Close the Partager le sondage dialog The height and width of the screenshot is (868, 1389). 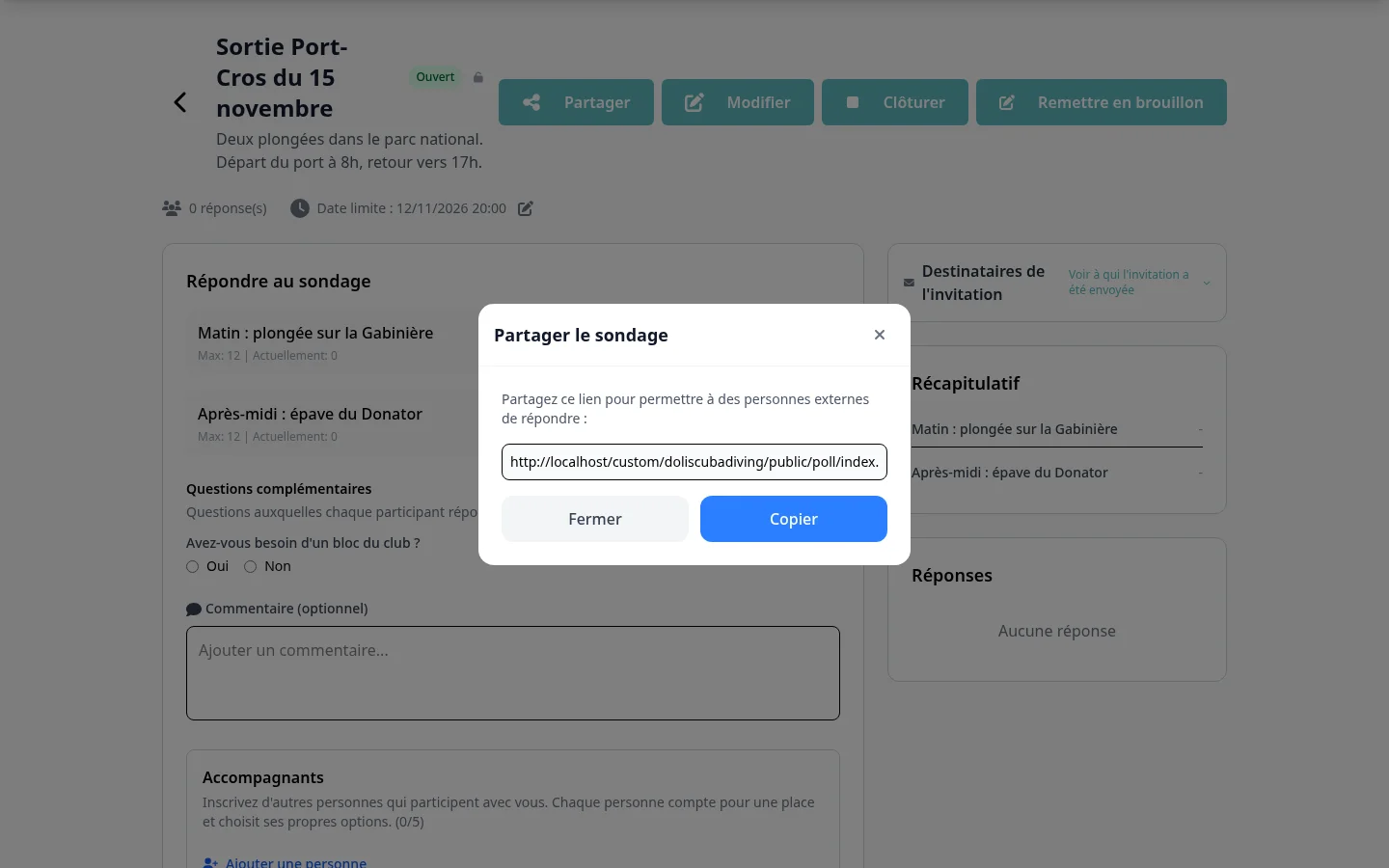point(880,335)
